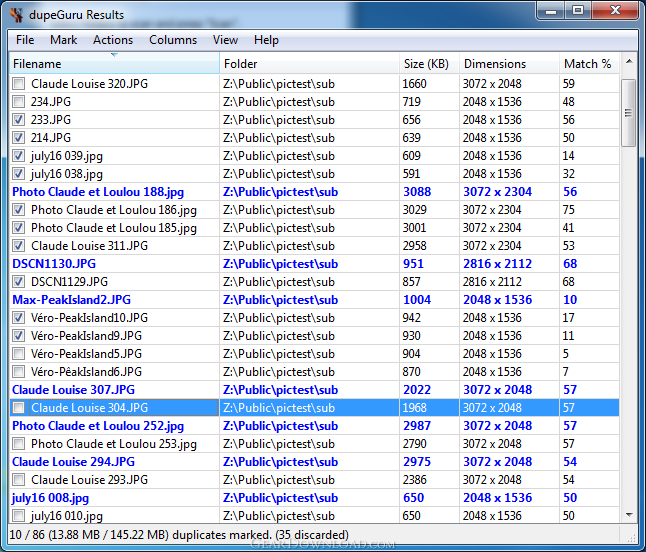646x552 pixels.
Task: Click size value 1660 for Claude Louise 320
Action: (414, 84)
